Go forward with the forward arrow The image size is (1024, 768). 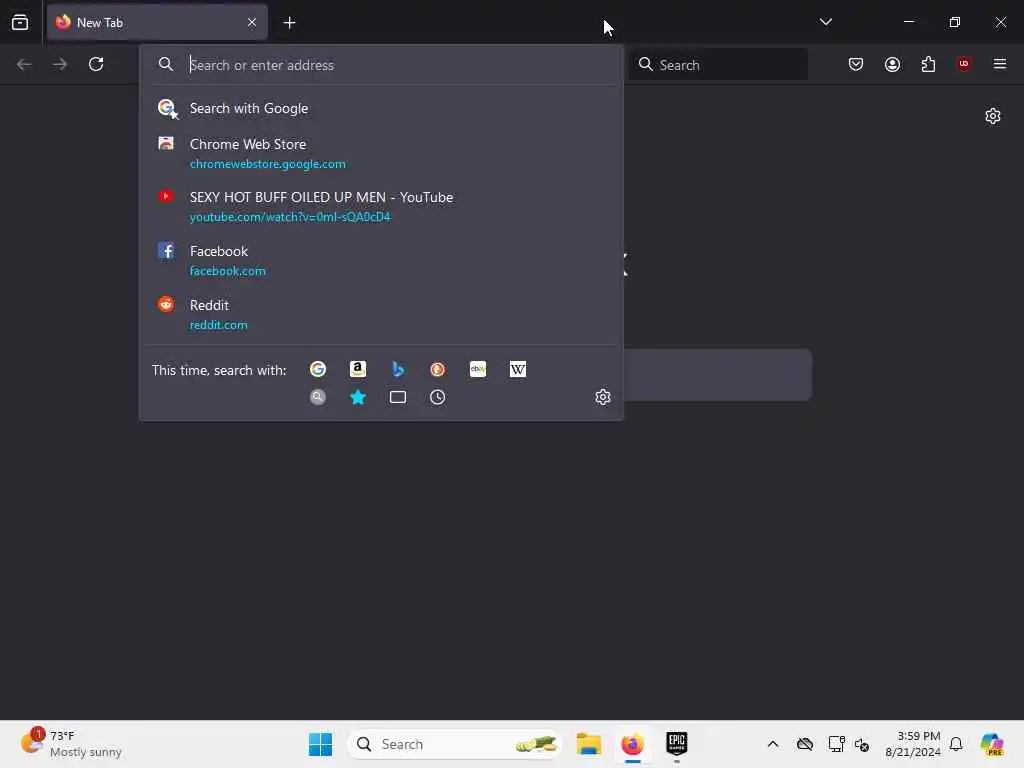pyautogui.click(x=60, y=64)
